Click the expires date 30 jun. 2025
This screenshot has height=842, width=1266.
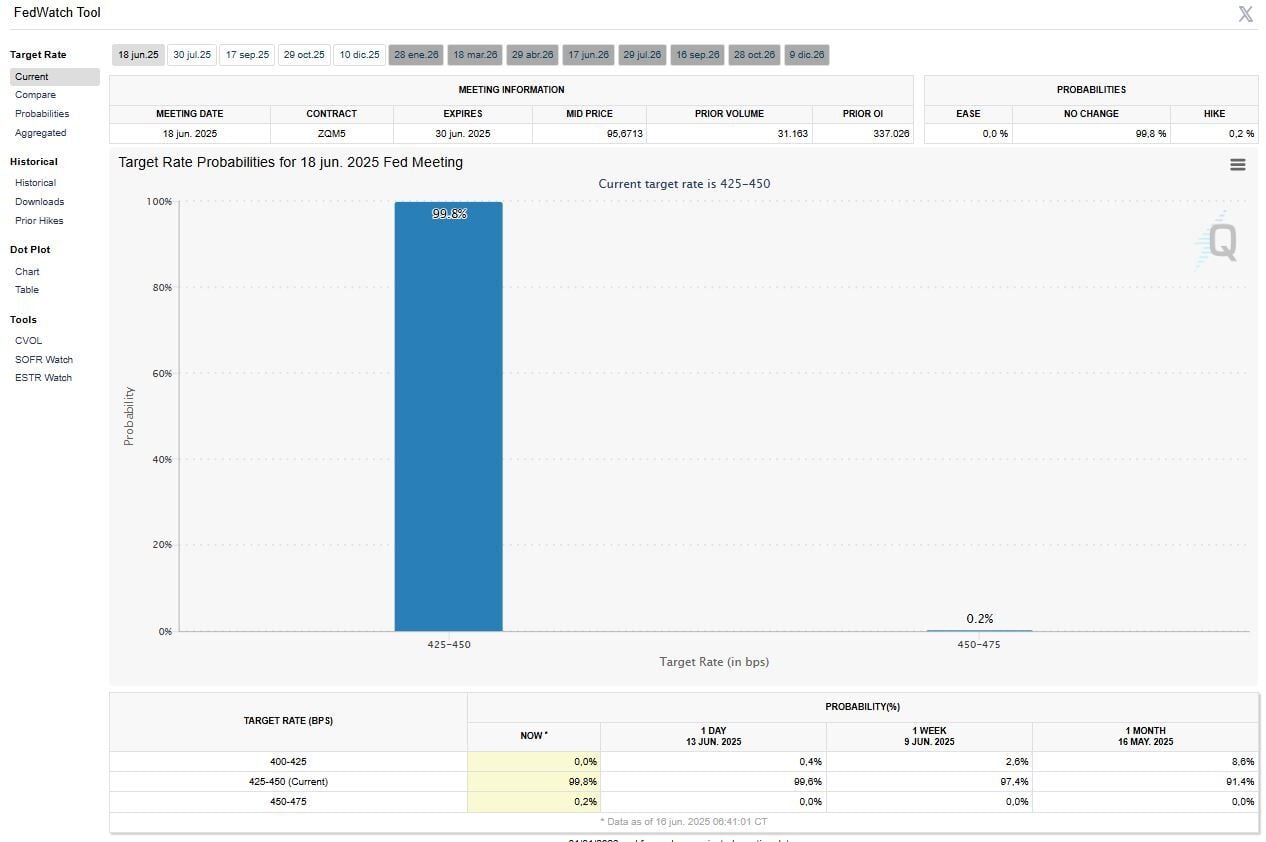pyautogui.click(x=462, y=133)
